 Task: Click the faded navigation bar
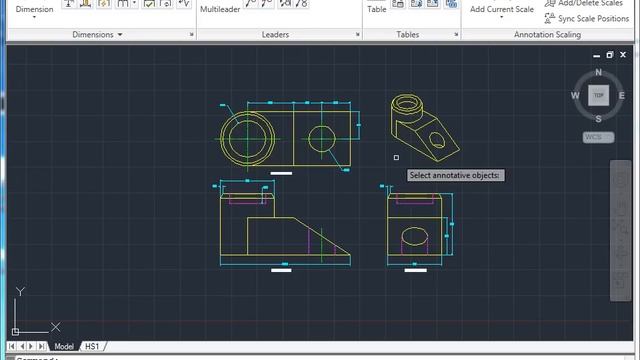pos(620,231)
